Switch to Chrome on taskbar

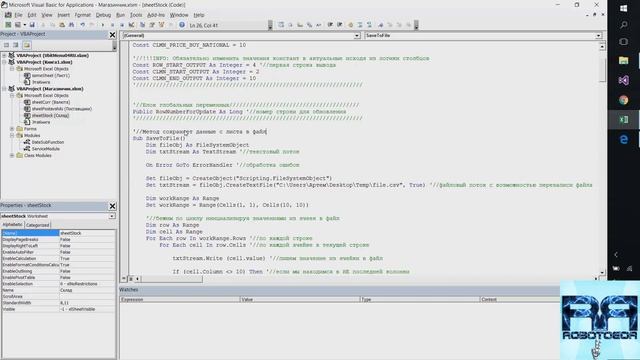pyautogui.click(x=623, y=100)
